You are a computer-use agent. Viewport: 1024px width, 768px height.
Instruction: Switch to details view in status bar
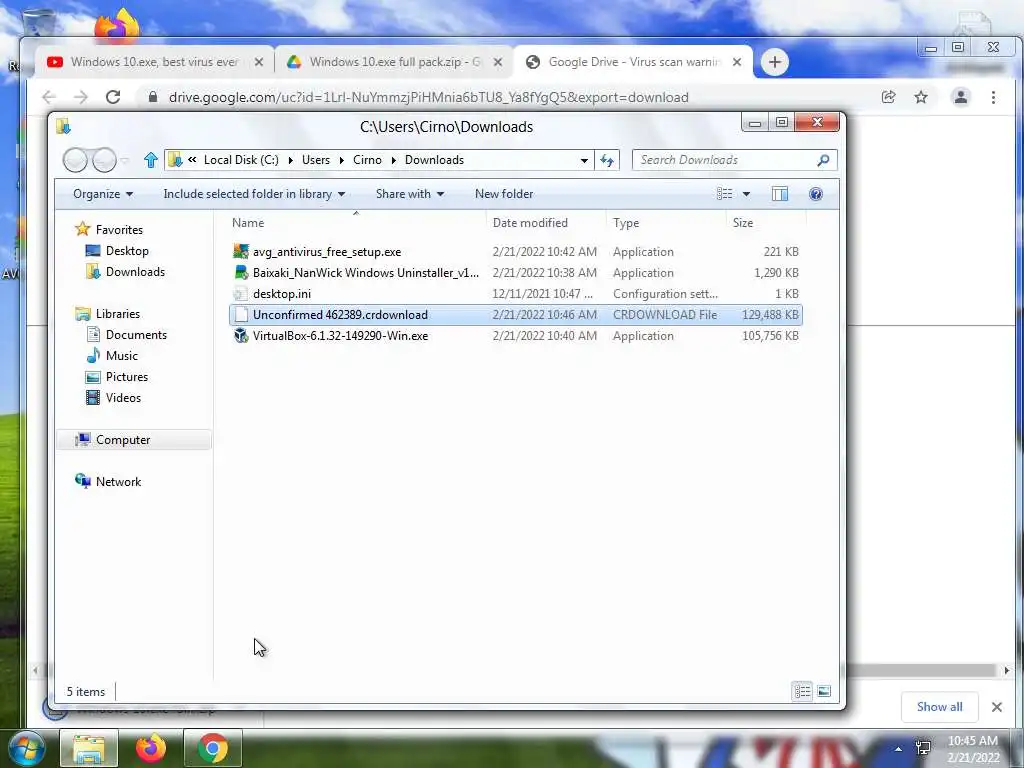point(802,691)
